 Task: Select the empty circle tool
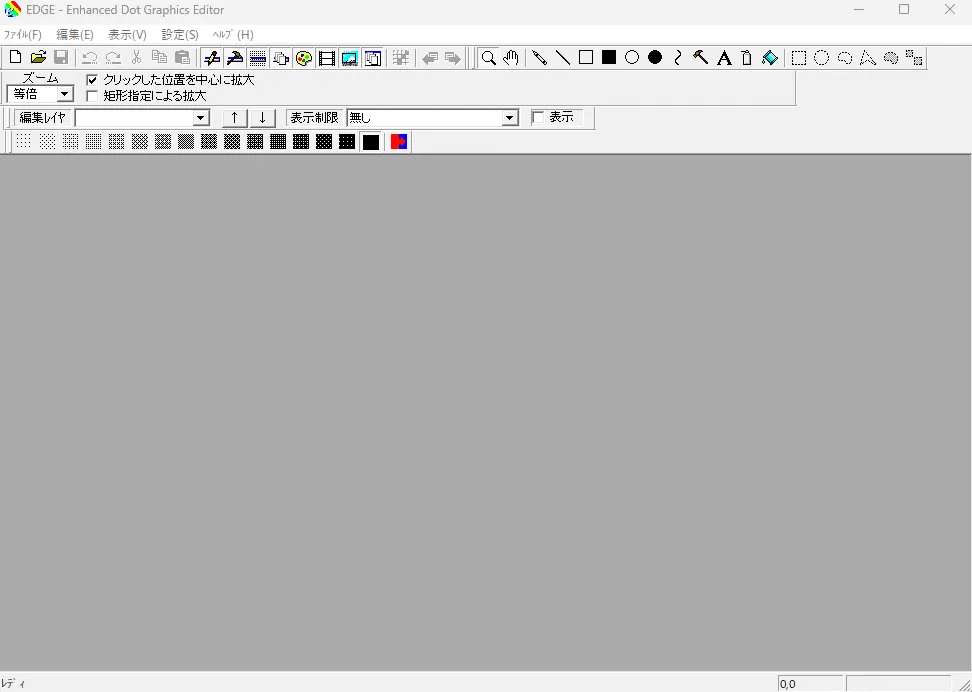632,58
